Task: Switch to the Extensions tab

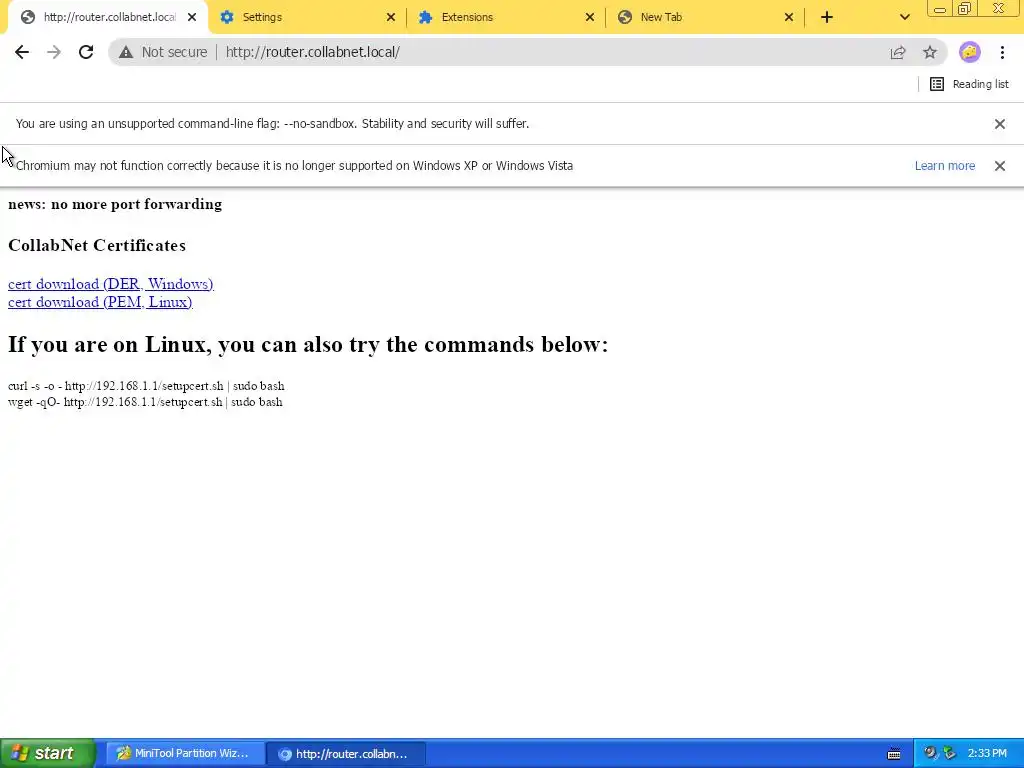Action: pyautogui.click(x=506, y=17)
